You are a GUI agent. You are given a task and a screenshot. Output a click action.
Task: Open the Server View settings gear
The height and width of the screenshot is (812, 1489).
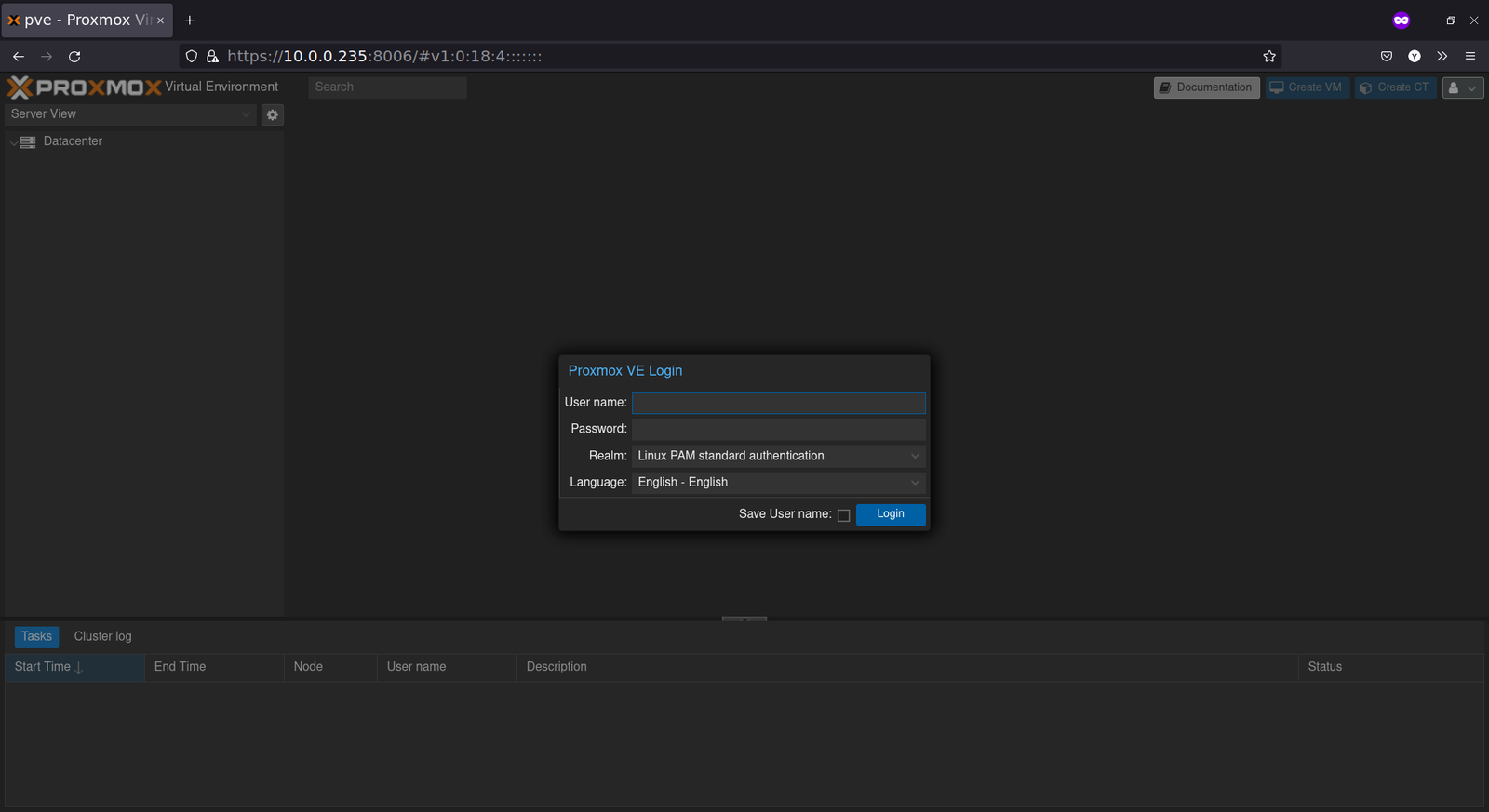(x=273, y=114)
